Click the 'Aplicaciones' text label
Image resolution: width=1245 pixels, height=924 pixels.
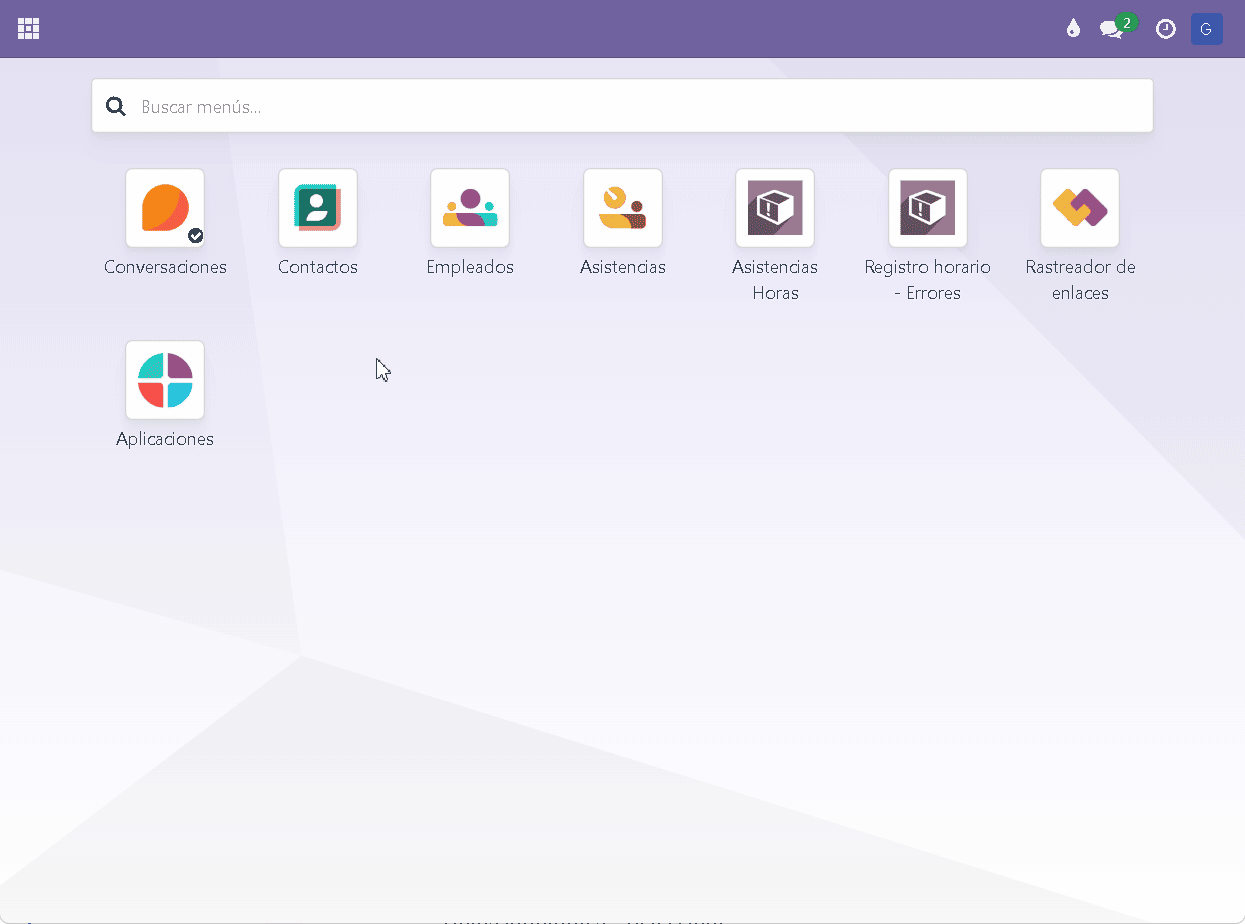point(164,439)
